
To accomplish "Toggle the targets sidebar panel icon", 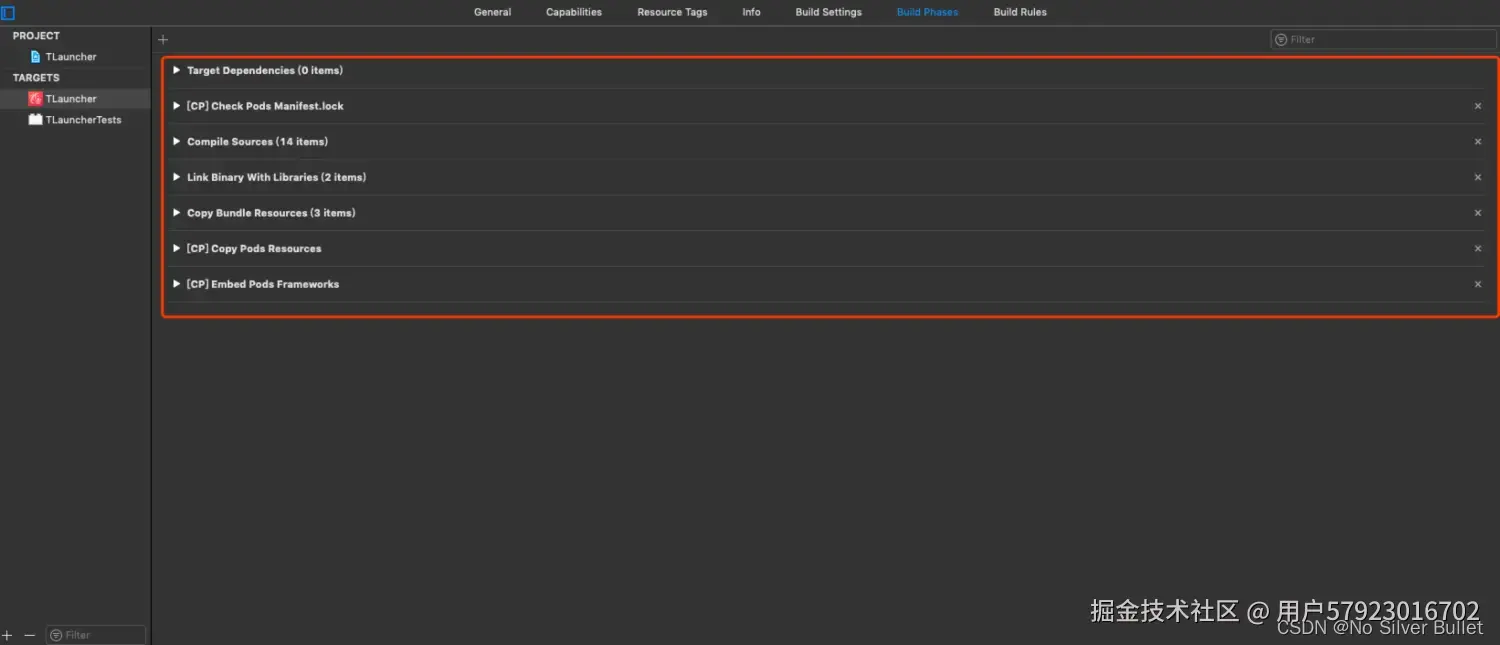I will (7, 13).
